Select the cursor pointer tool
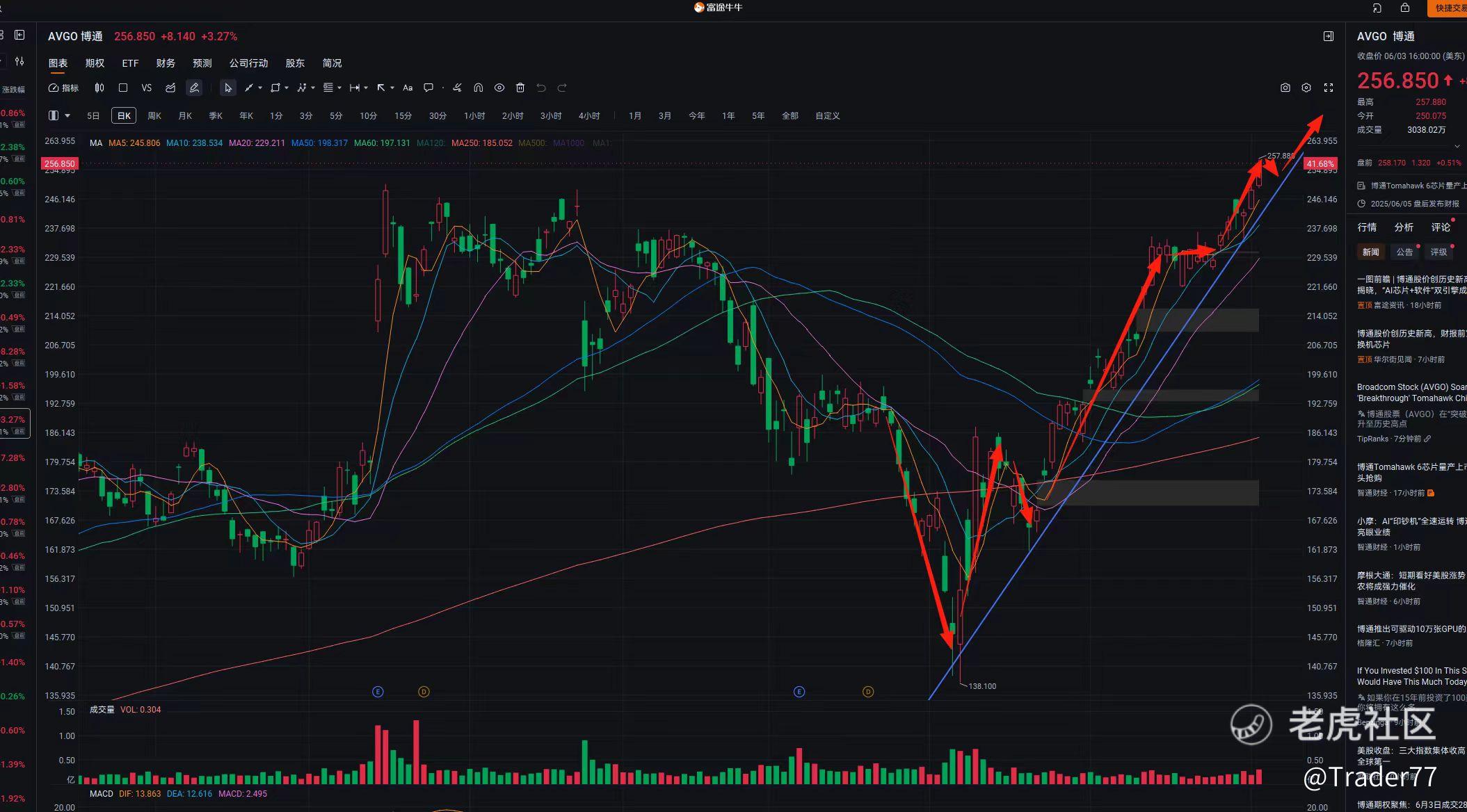Screen dimensions: 1467x812 point(227,88)
